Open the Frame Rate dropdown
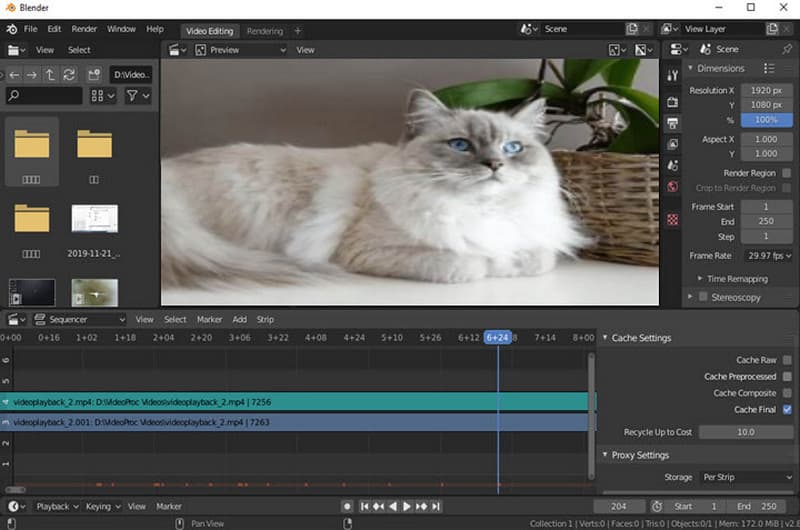The image size is (800, 530). click(x=767, y=256)
